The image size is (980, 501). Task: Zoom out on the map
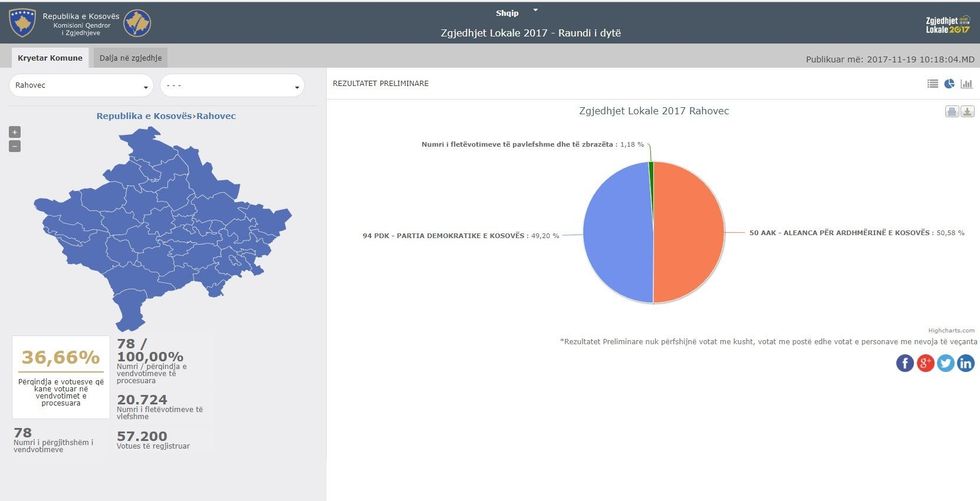pyautogui.click(x=14, y=146)
